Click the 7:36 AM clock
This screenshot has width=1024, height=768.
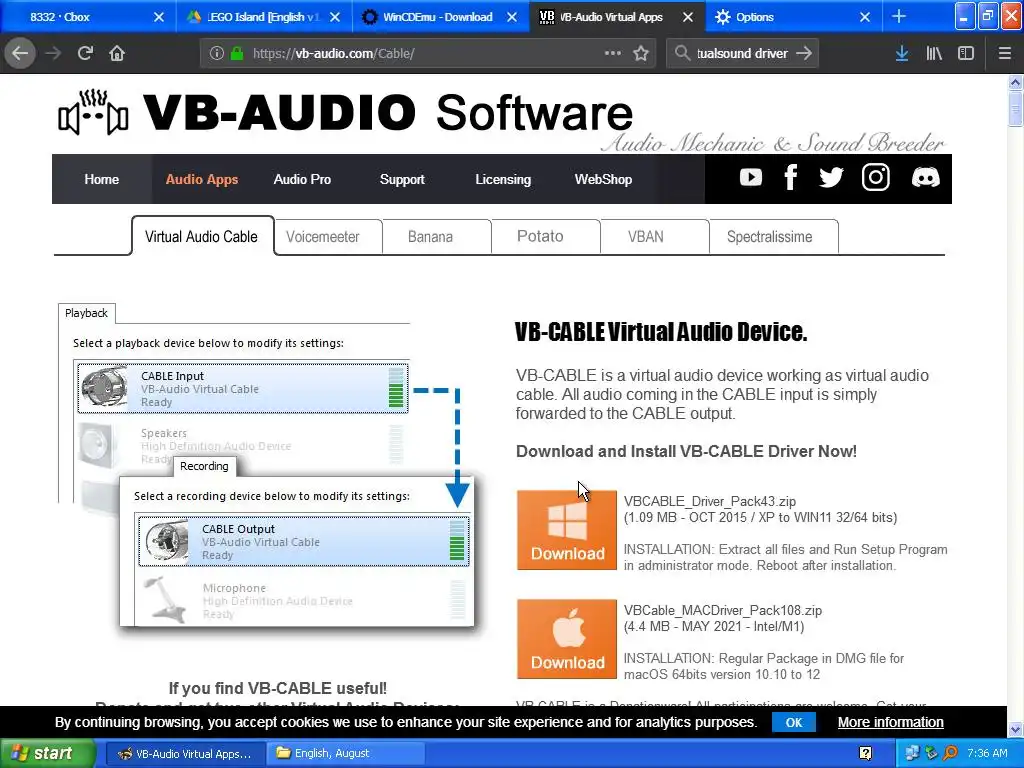click(987, 754)
